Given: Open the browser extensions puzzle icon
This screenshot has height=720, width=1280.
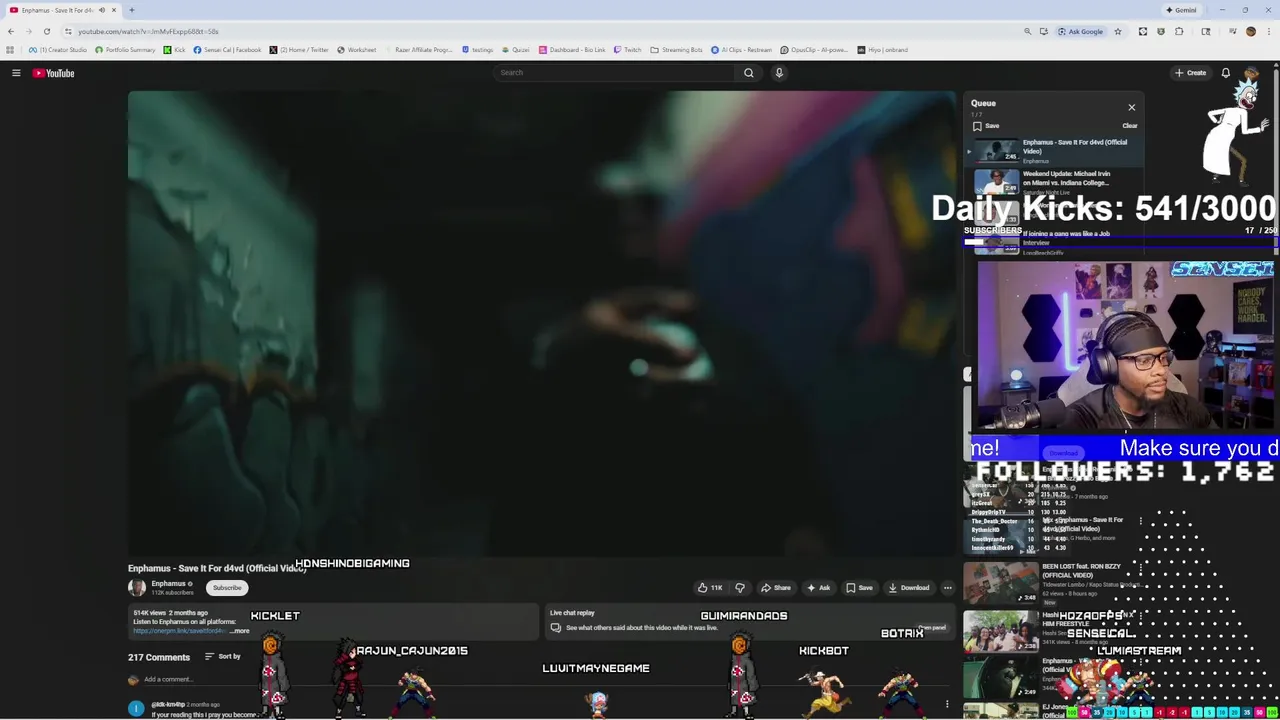Looking at the screenshot, I should 1179,32.
